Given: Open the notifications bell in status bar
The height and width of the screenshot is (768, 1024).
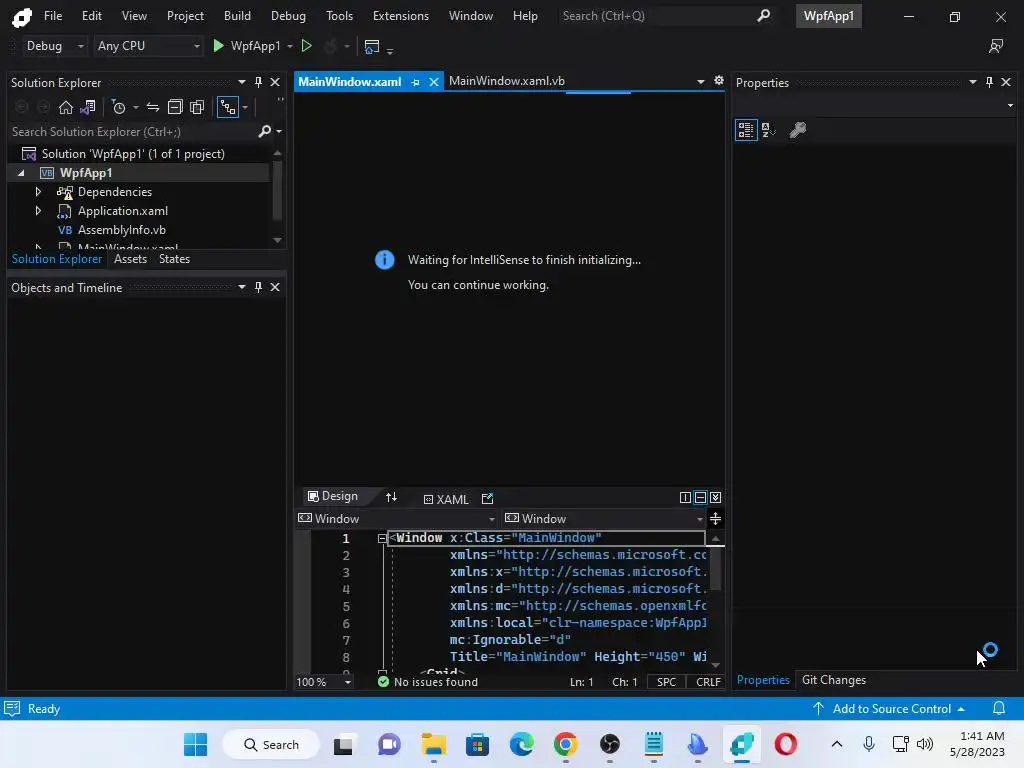Looking at the screenshot, I should click(x=999, y=708).
